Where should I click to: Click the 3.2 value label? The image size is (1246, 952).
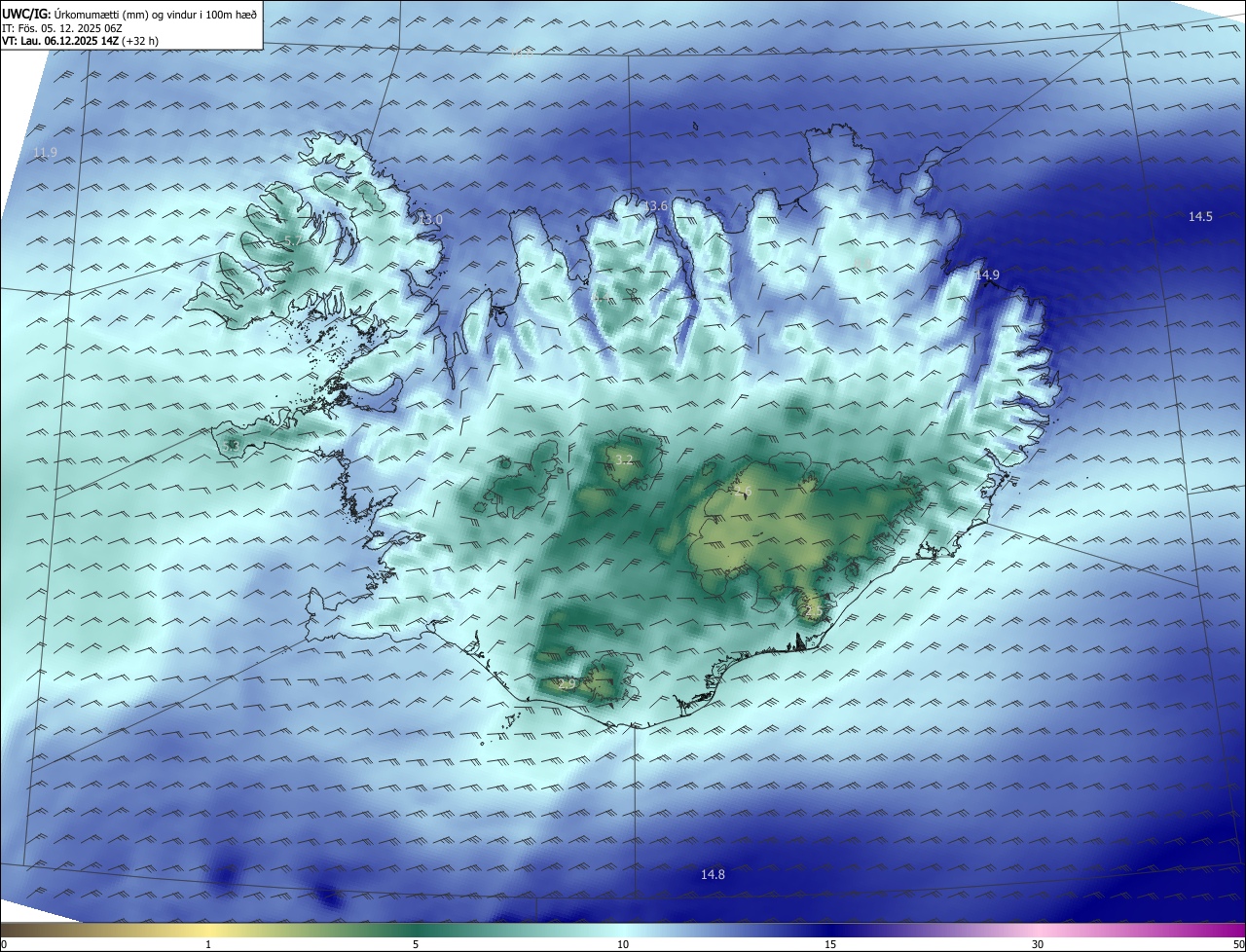pos(625,460)
